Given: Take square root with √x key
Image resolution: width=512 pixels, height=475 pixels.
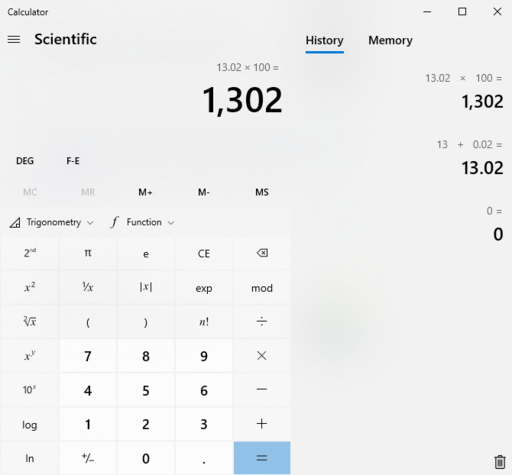Looking at the screenshot, I should click(30, 321).
